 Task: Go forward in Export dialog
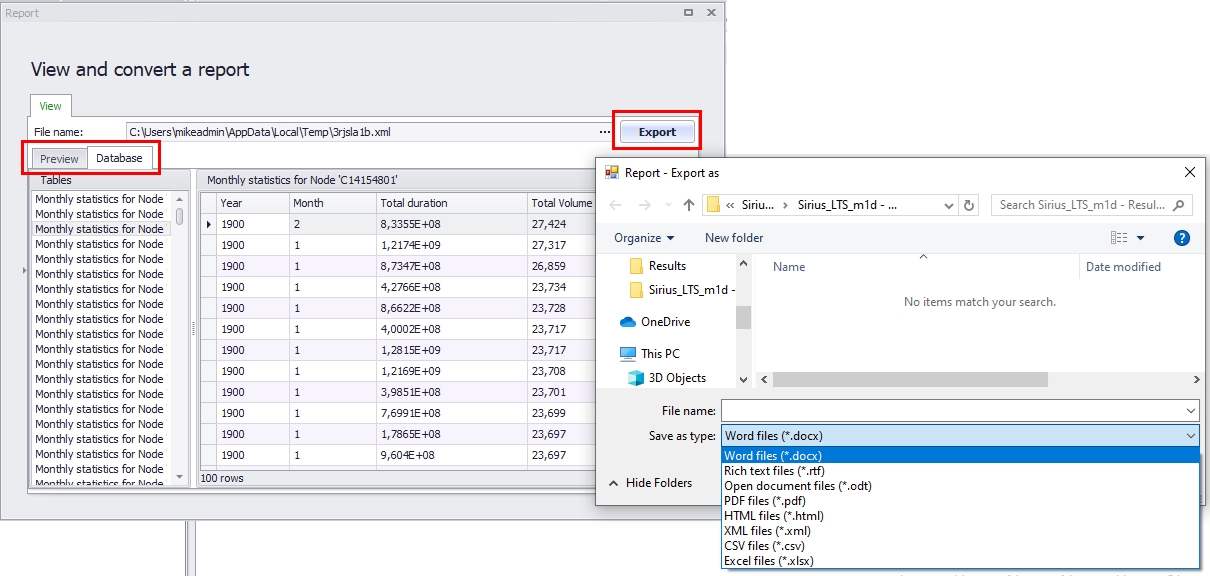(x=645, y=205)
